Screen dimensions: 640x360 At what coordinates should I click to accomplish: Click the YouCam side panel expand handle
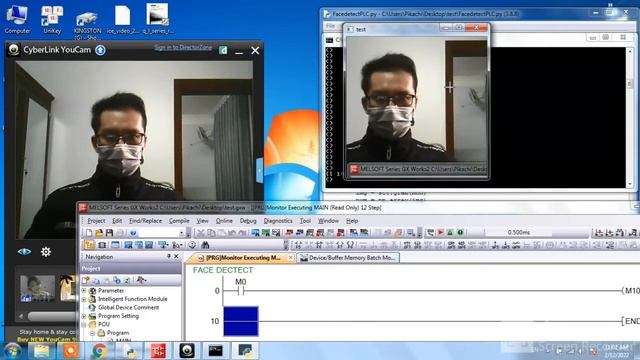coord(259,170)
